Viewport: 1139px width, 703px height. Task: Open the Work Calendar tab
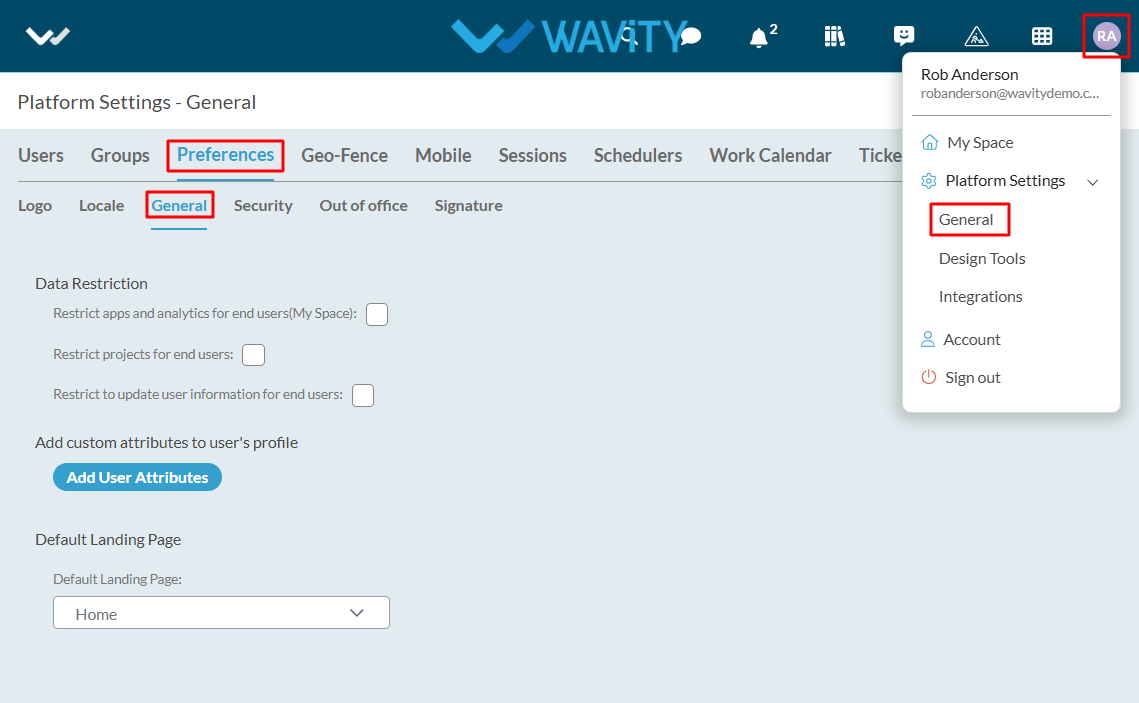[x=770, y=155]
